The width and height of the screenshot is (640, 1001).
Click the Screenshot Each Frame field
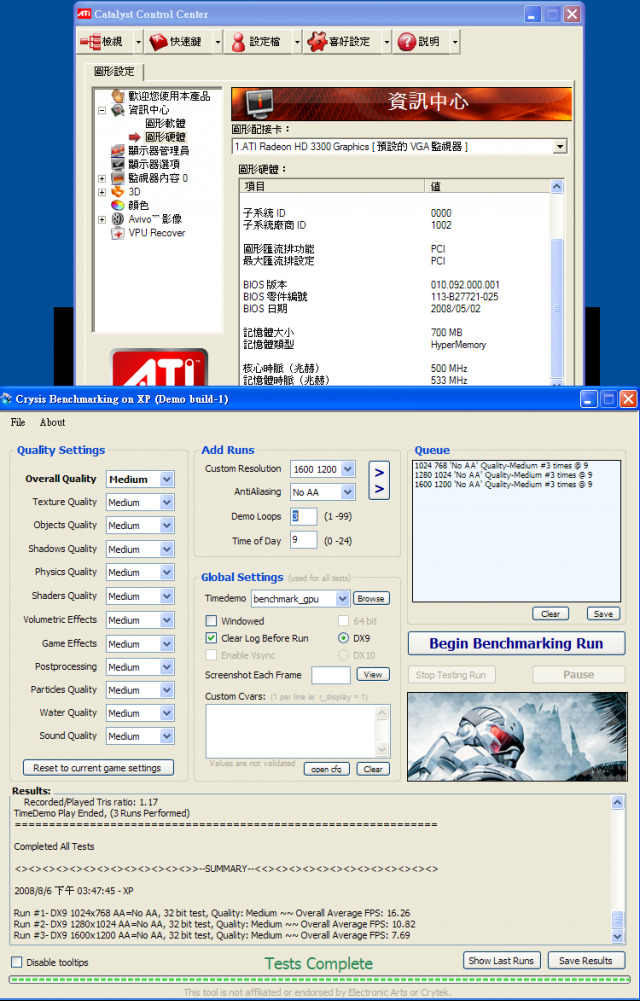click(331, 675)
